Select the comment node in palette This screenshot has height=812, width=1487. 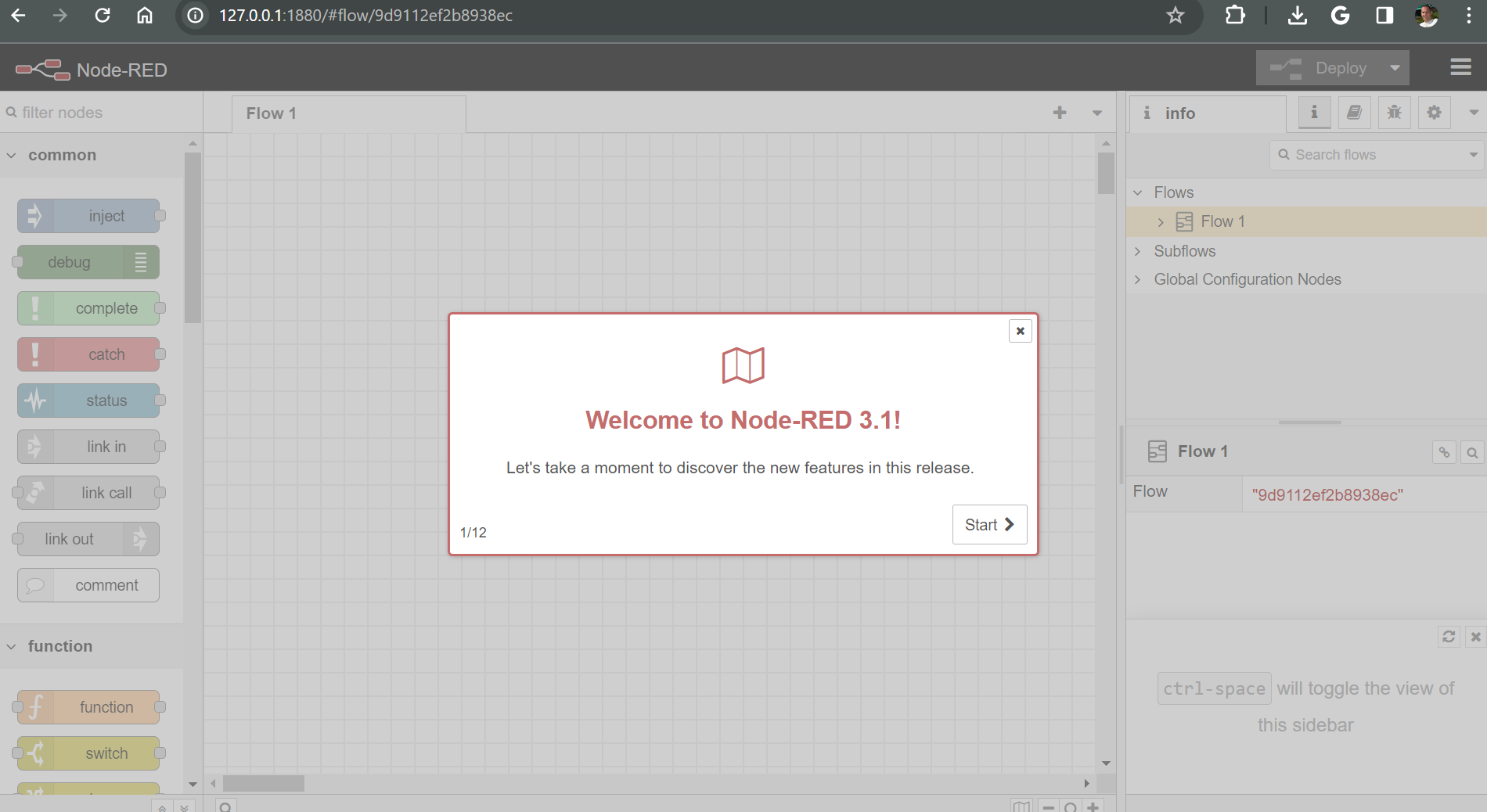tap(88, 585)
